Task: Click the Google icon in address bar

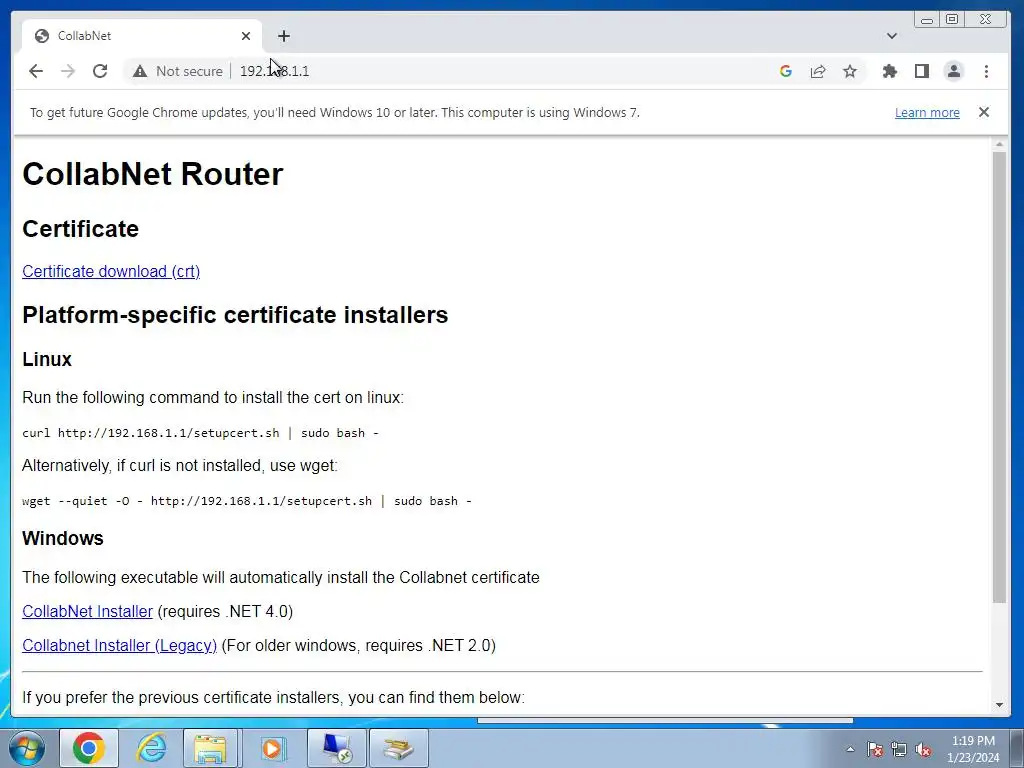Action: (786, 71)
